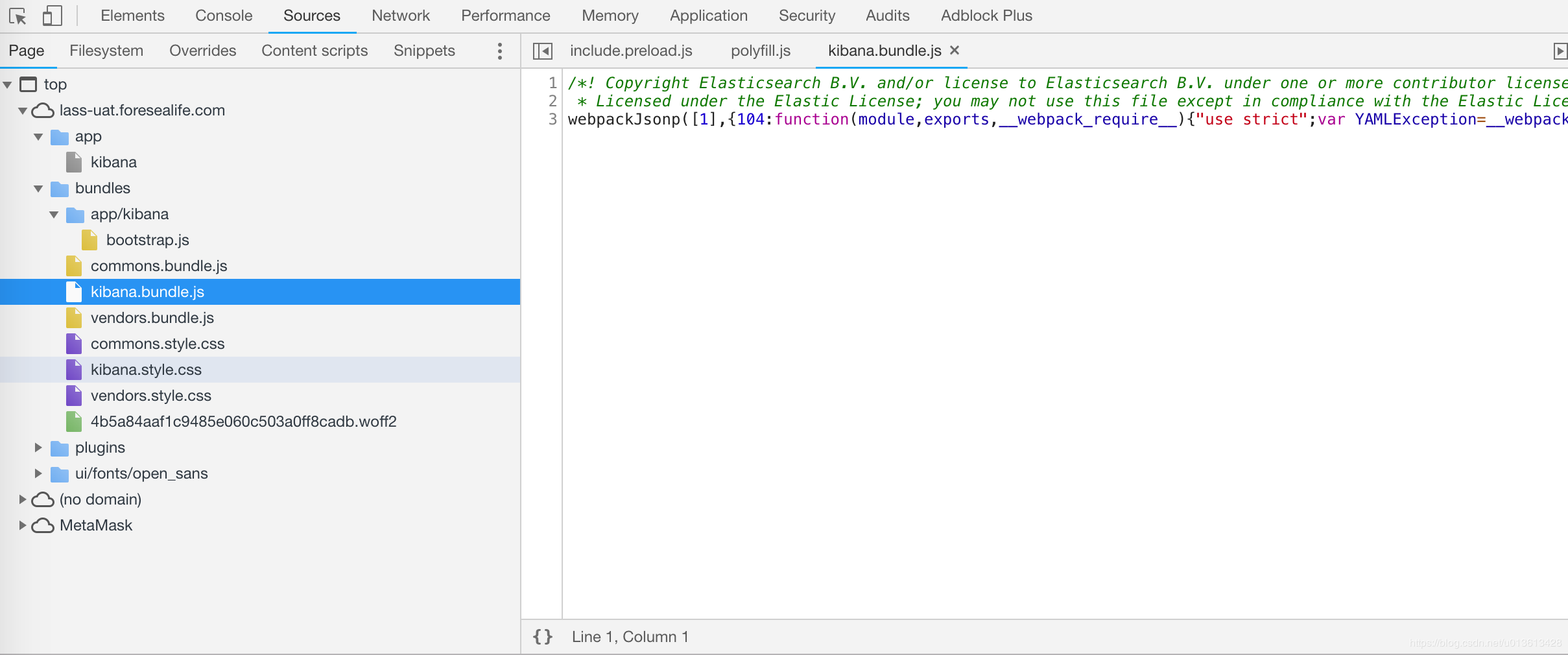Open commons.bundle.js in the file tree
Screen dimensions: 1568x655
point(159,266)
